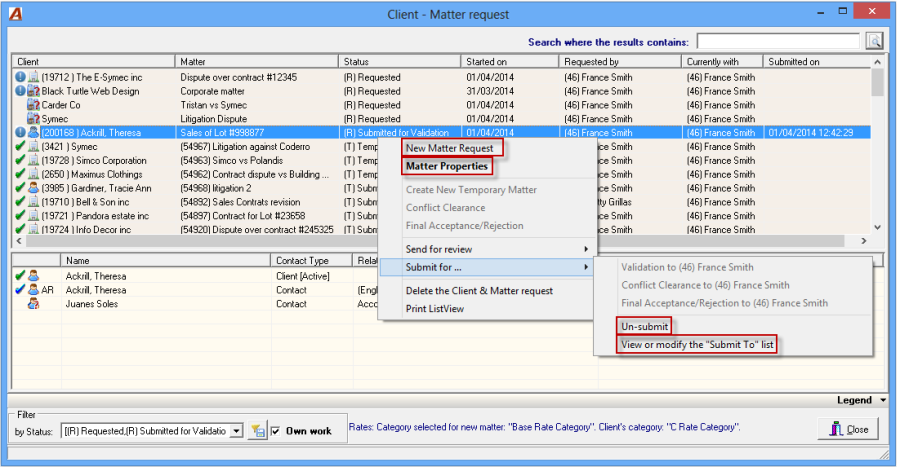Click the Name column header in contacts list

click(165, 260)
